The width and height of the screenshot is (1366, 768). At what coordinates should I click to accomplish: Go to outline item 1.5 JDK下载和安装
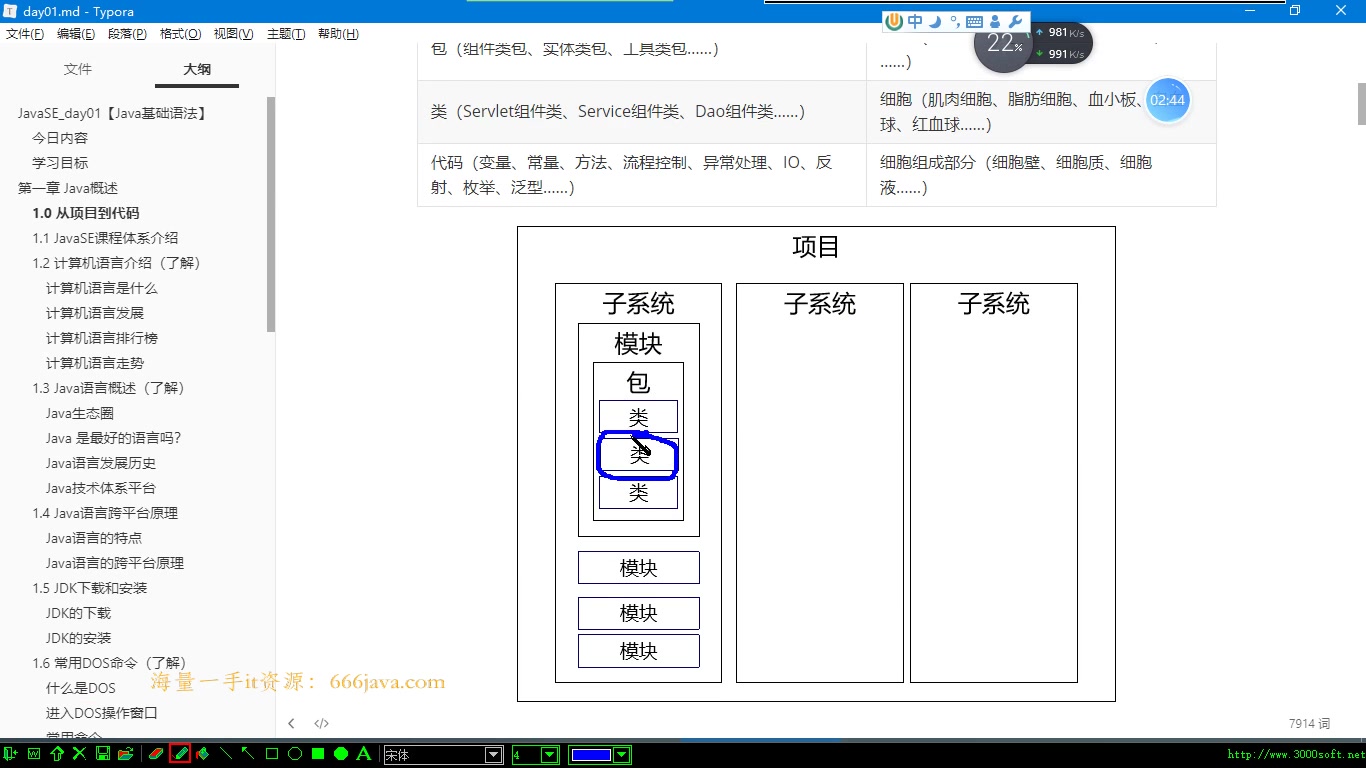tap(90, 588)
